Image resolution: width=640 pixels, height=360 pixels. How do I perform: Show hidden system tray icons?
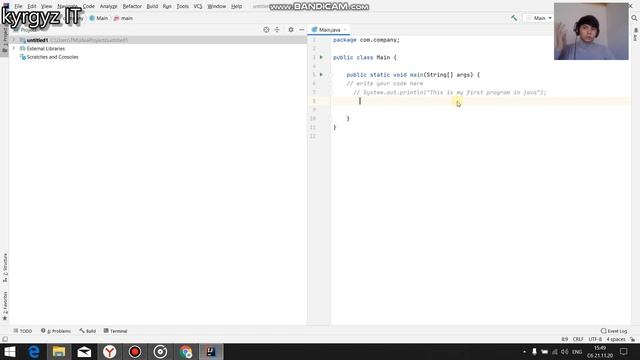pyautogui.click(x=524, y=352)
